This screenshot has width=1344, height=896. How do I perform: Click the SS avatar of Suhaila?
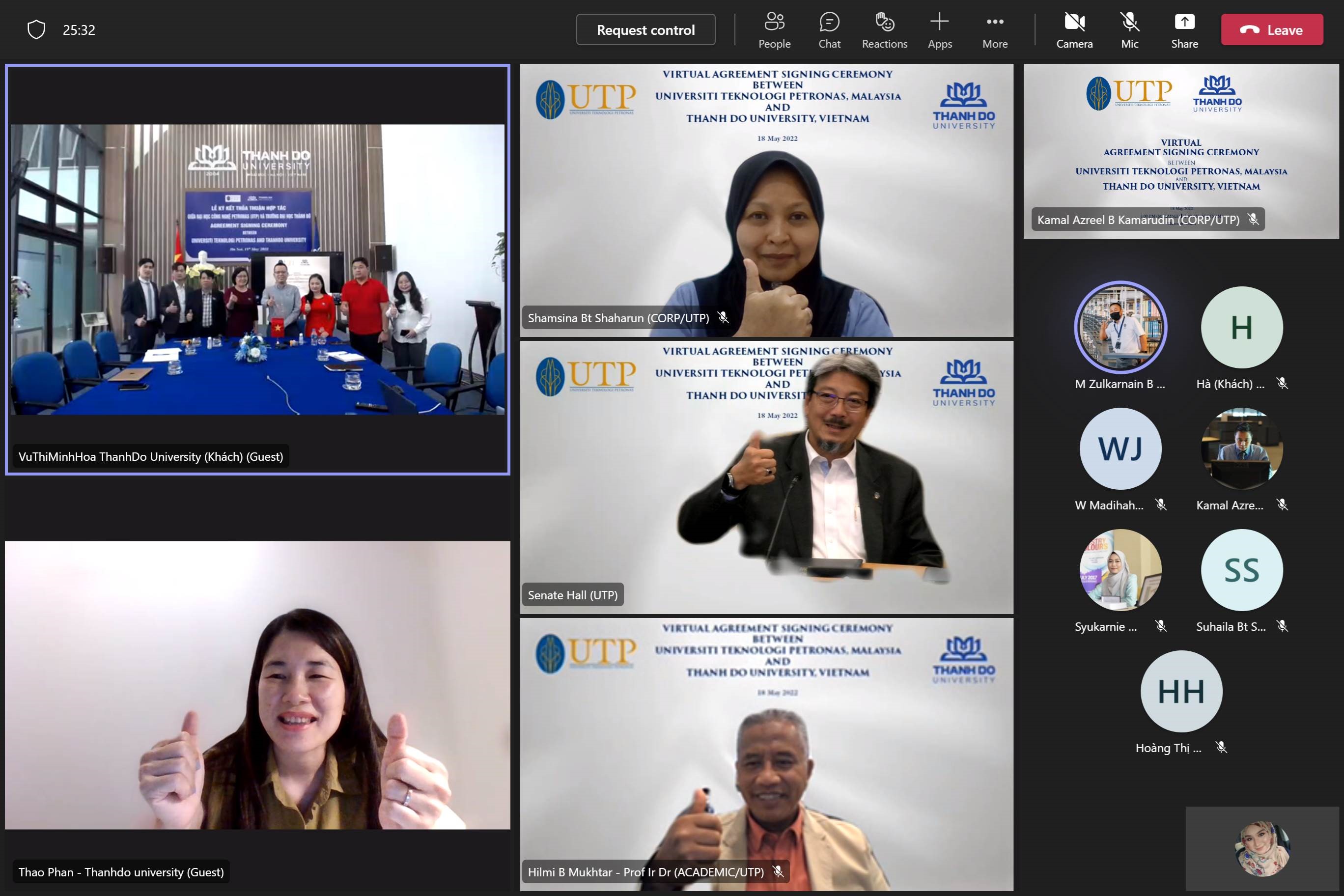pos(1242,570)
